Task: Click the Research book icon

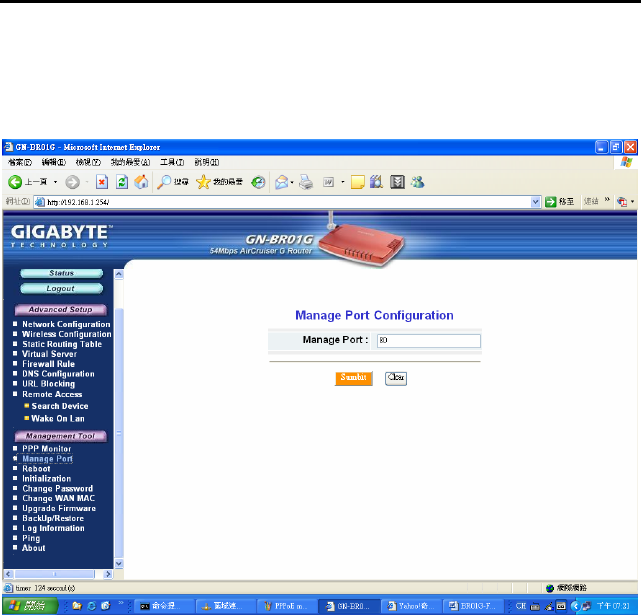Action: tap(377, 182)
